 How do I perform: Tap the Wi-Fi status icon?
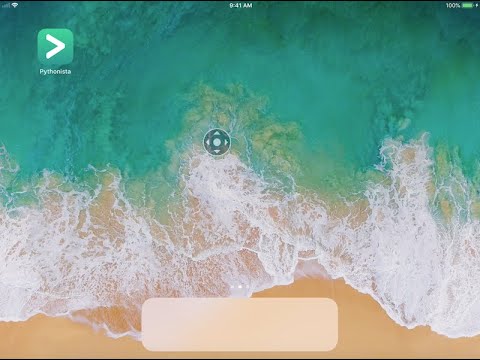click(15, 5)
